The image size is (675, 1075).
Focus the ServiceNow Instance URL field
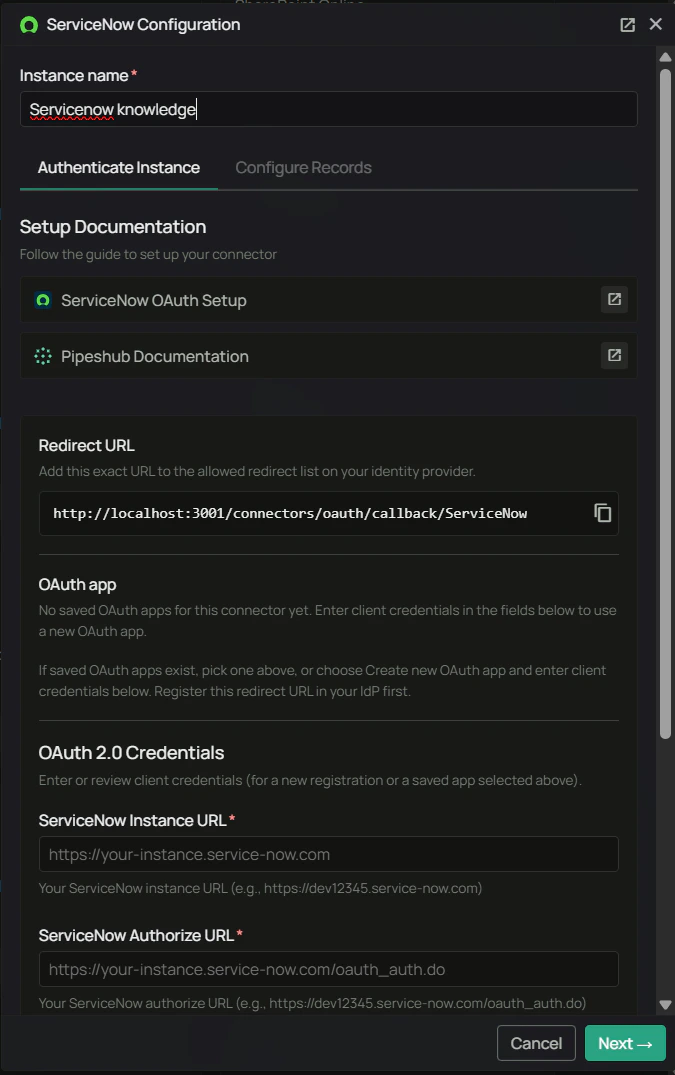point(329,854)
